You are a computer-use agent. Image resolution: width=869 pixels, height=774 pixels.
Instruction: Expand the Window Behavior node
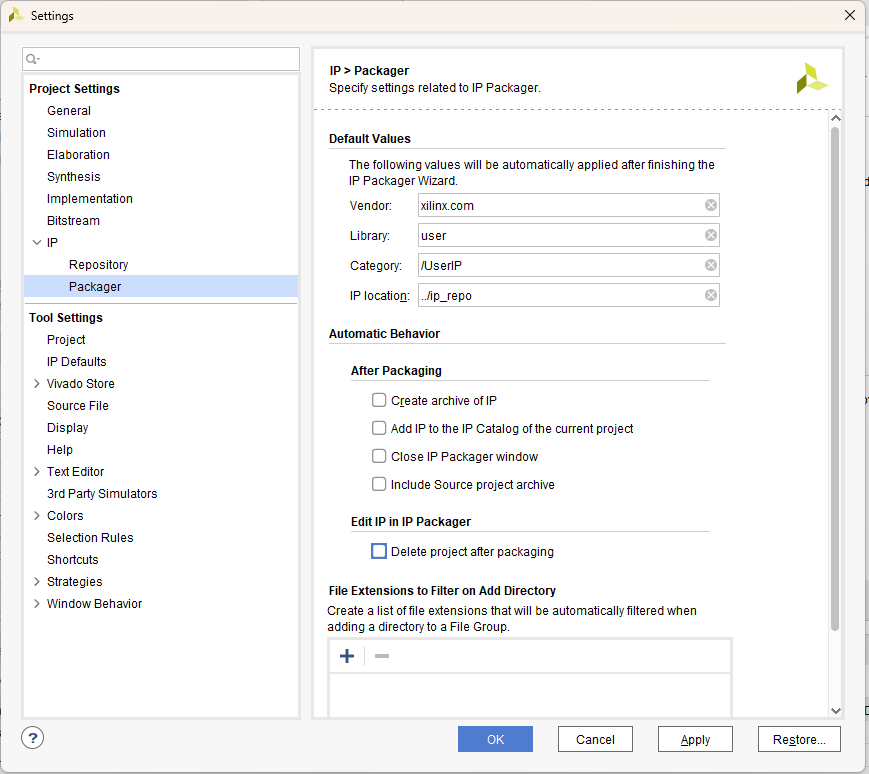click(x=37, y=603)
